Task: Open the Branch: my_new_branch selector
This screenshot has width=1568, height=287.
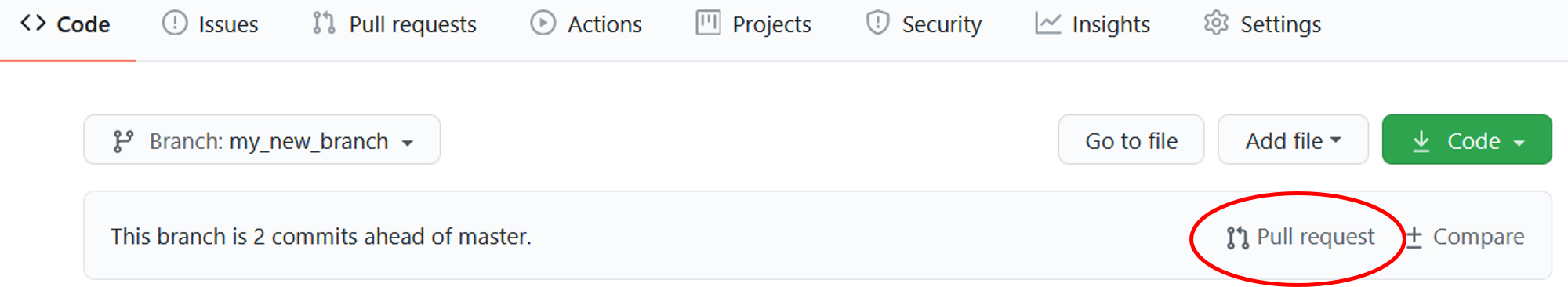Action: click(262, 140)
